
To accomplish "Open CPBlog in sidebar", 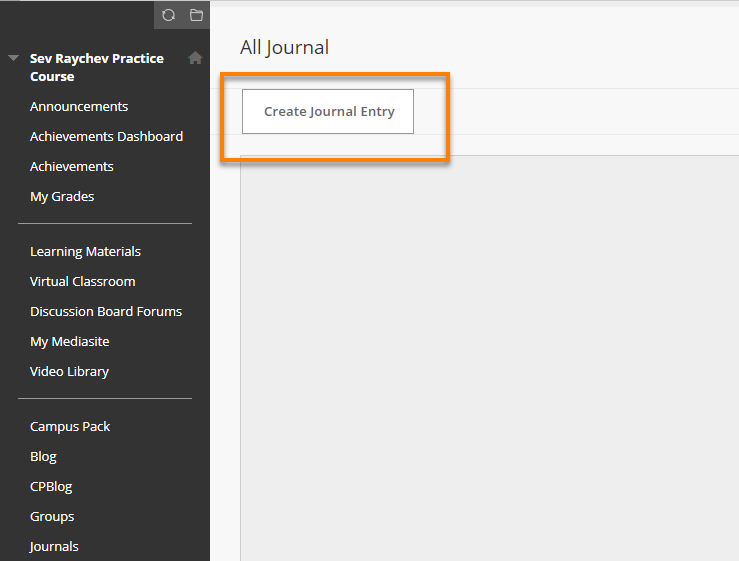I will pyautogui.click(x=51, y=487).
